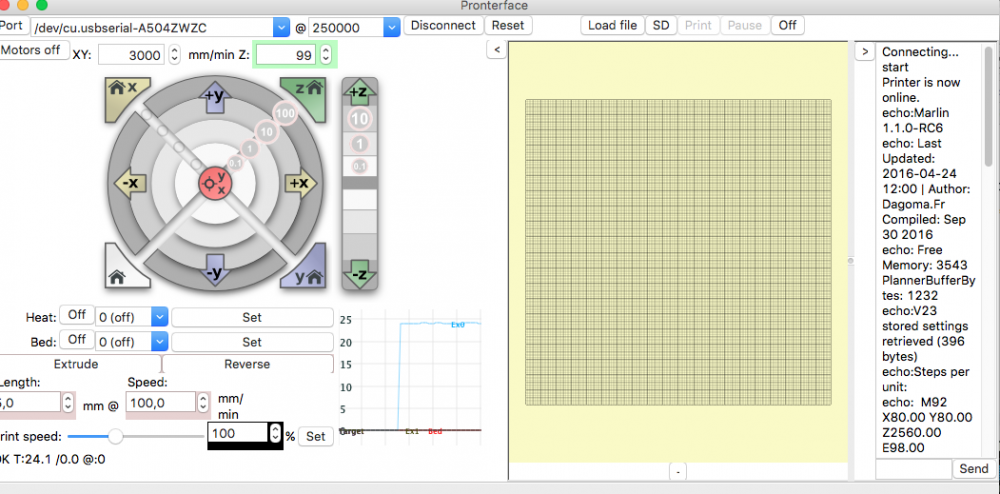Expand the Heat temperature dropdown
1000x494 pixels.
pyautogui.click(x=158, y=317)
